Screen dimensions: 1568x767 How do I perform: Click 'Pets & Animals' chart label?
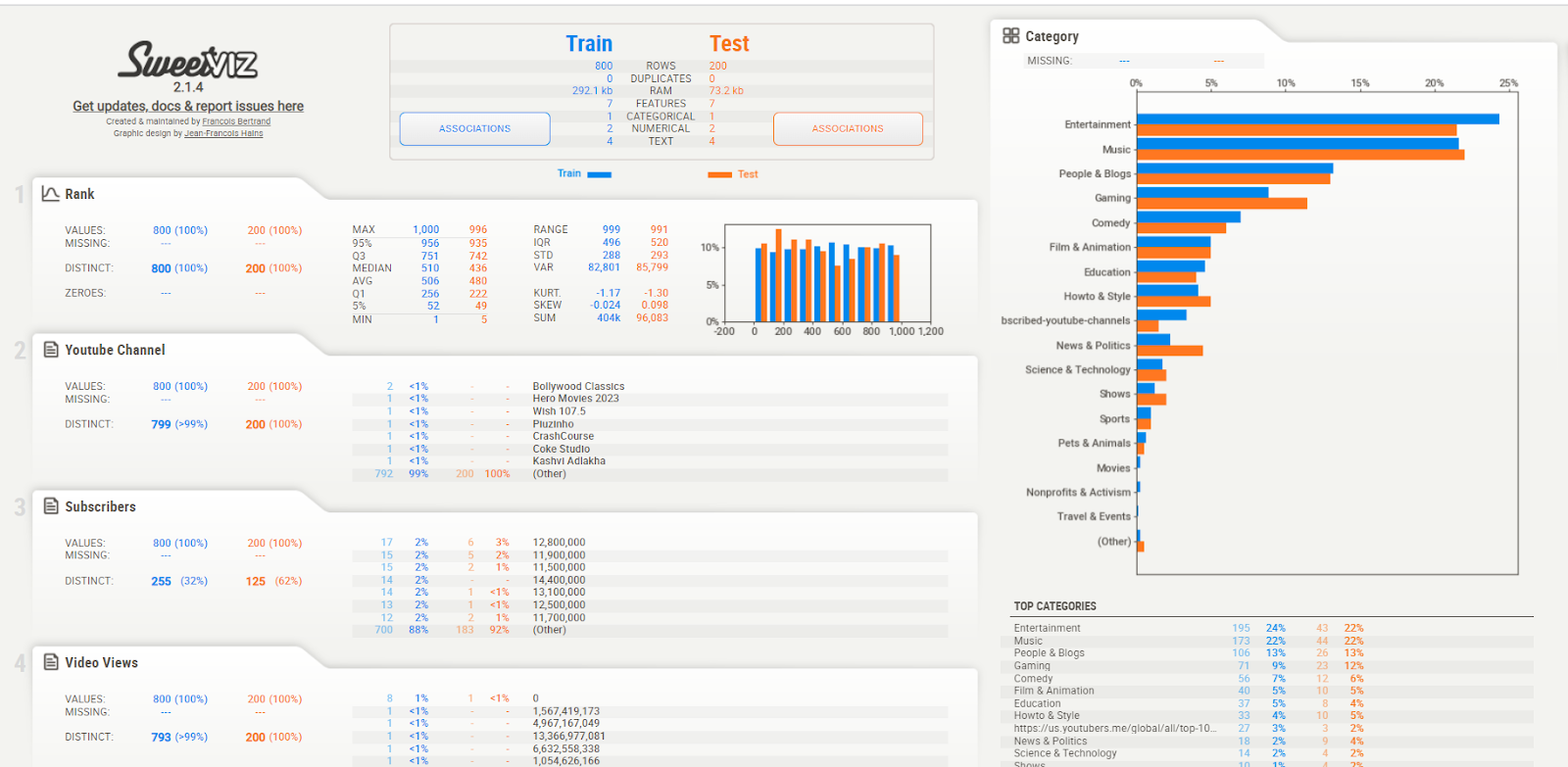point(1094,443)
